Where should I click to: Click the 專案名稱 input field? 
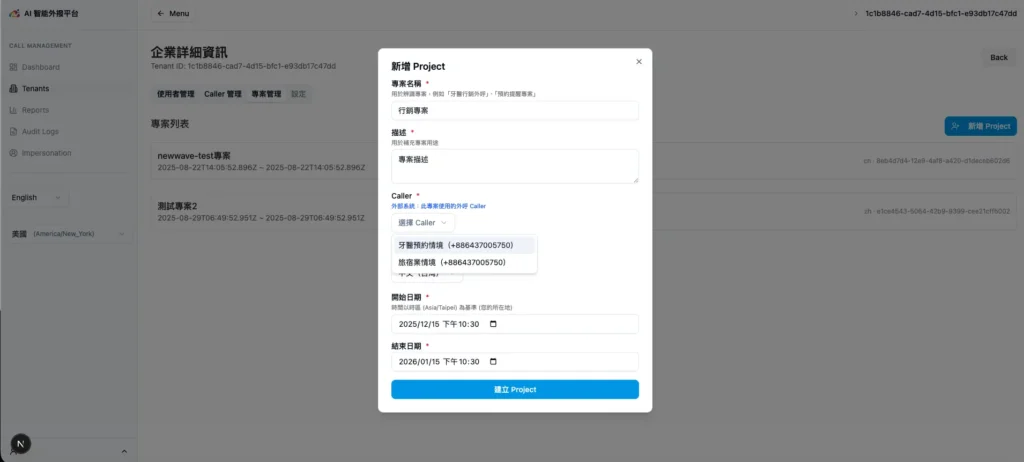click(x=515, y=110)
